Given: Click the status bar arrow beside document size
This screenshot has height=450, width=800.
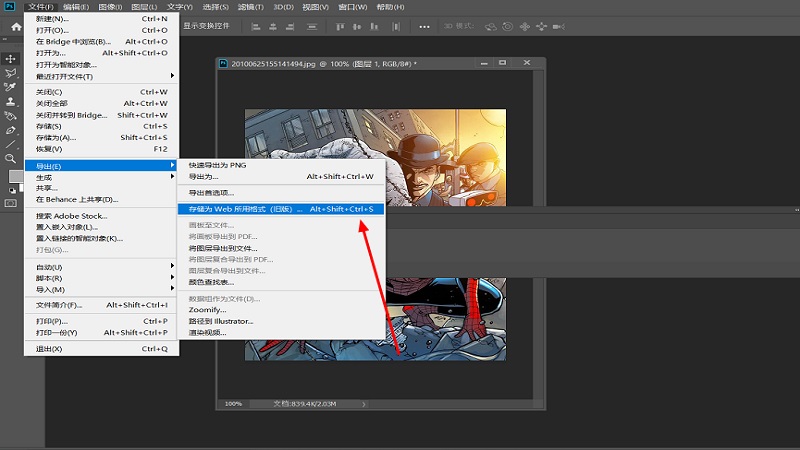Looking at the screenshot, I should click(364, 404).
